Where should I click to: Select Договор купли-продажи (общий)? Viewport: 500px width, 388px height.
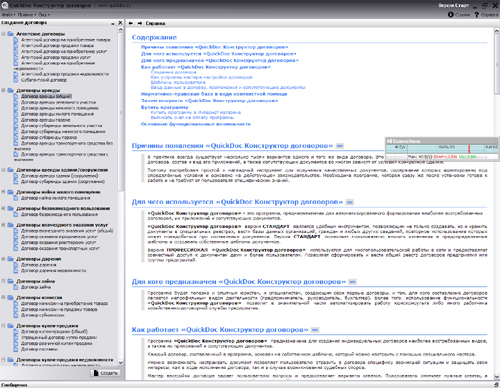[54, 332]
